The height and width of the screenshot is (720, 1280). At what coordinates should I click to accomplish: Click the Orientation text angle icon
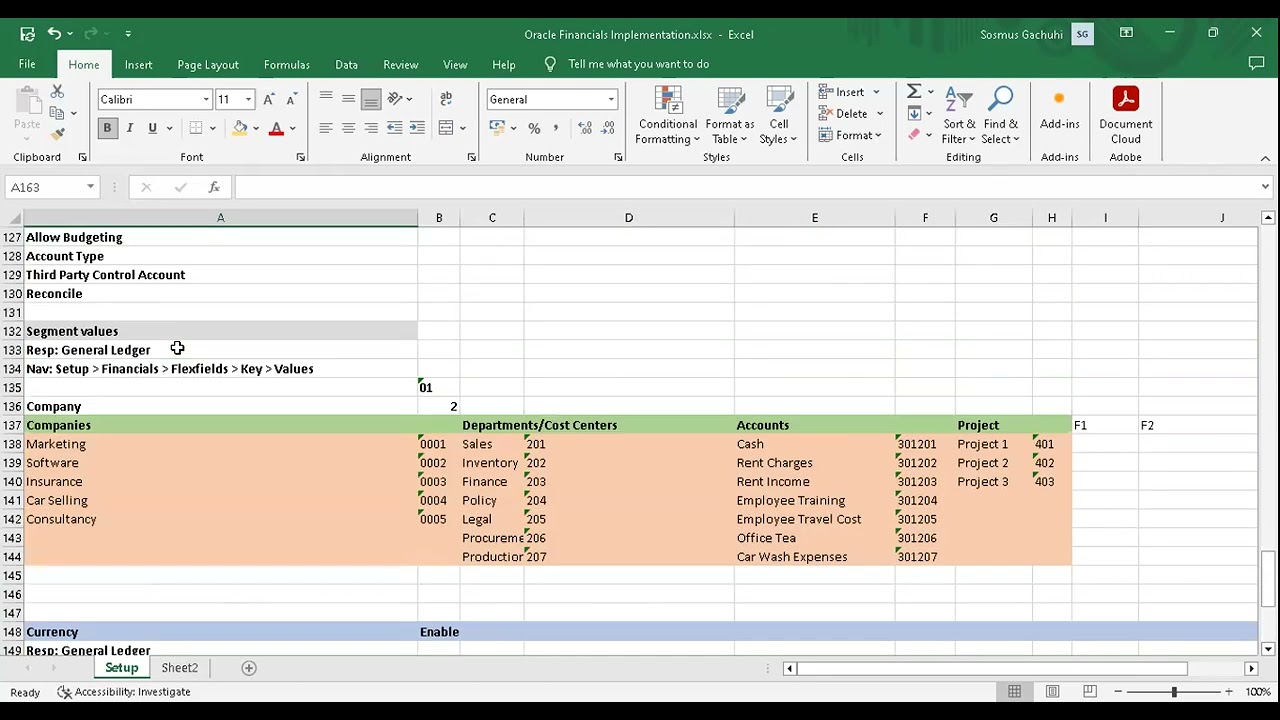coord(395,98)
